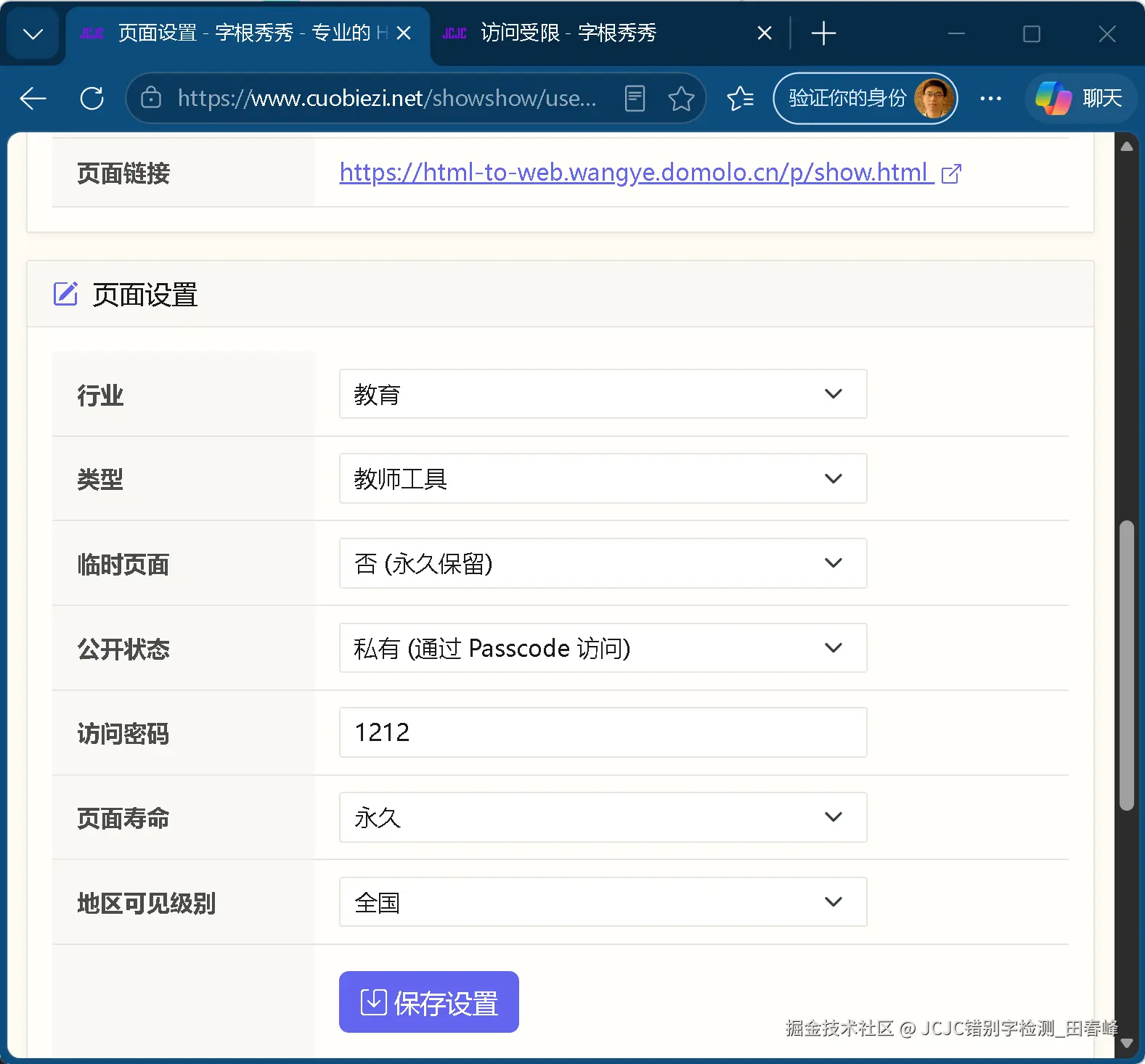Open the 行业 dropdown showing 教育
Screen dimensions: 1145x1064
coord(603,394)
